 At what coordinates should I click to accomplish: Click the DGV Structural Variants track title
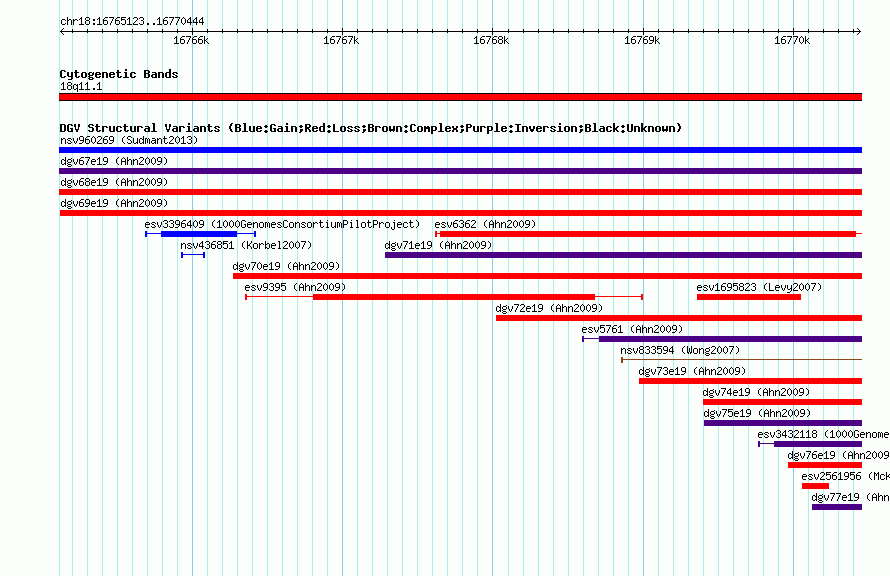pyautogui.click(x=371, y=128)
